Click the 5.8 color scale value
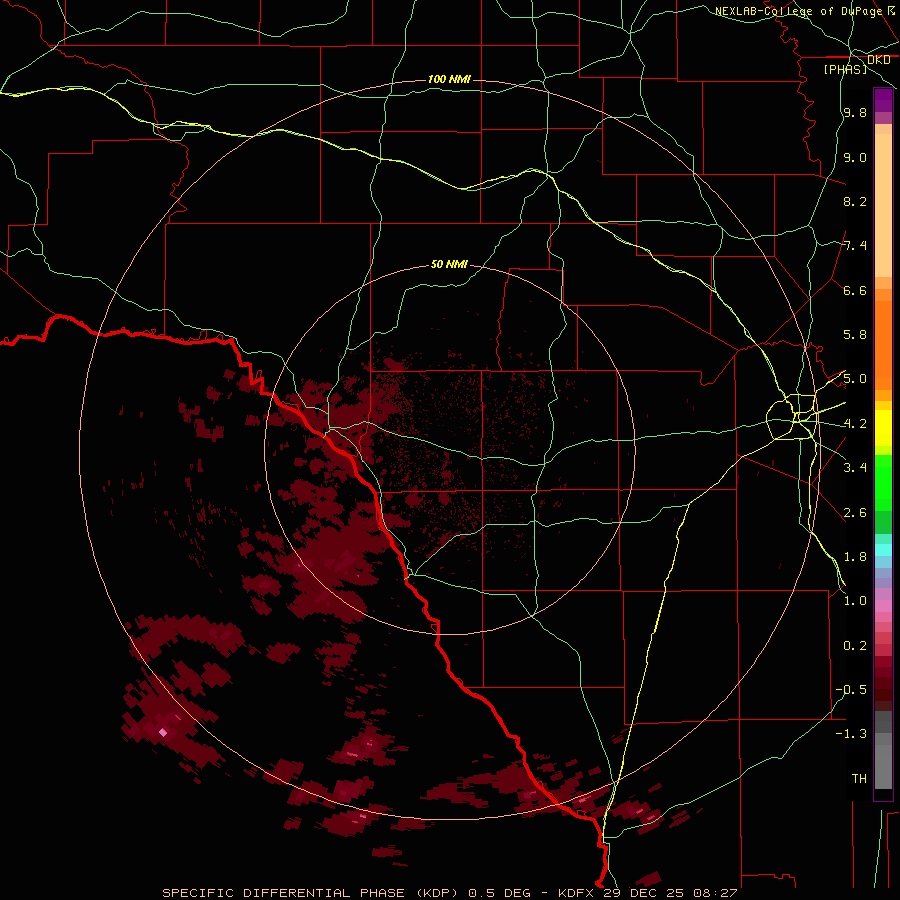This screenshot has width=900, height=900. click(x=855, y=335)
